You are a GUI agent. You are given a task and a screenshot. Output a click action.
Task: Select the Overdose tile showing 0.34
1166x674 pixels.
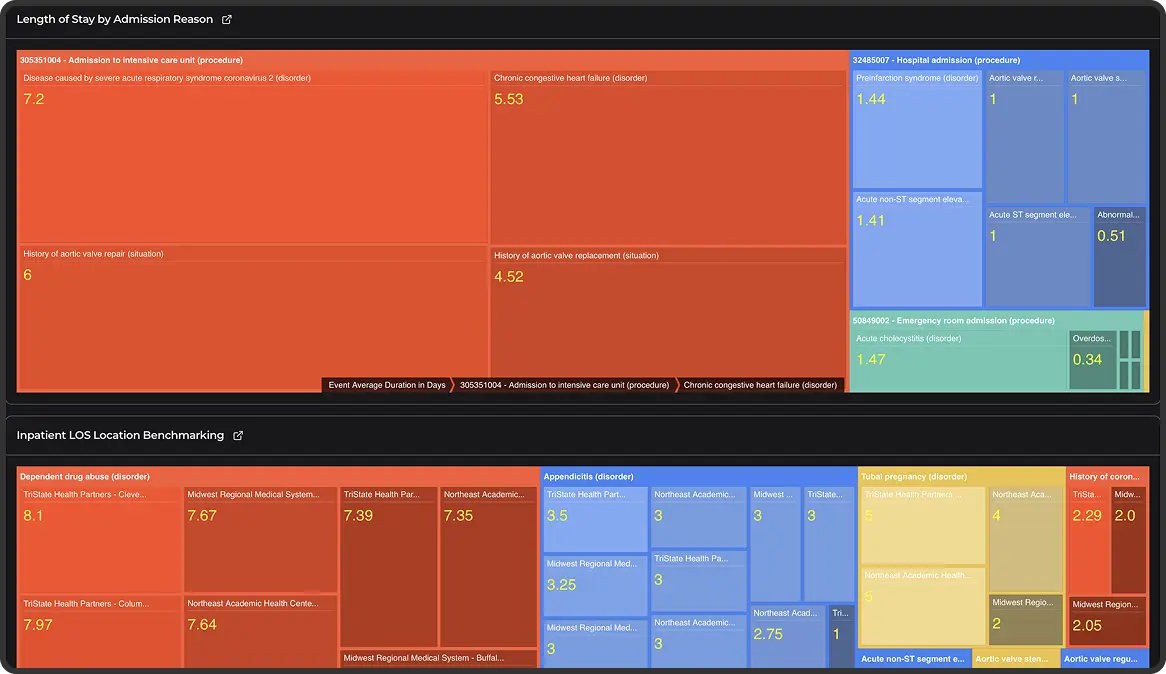[x=1092, y=361]
